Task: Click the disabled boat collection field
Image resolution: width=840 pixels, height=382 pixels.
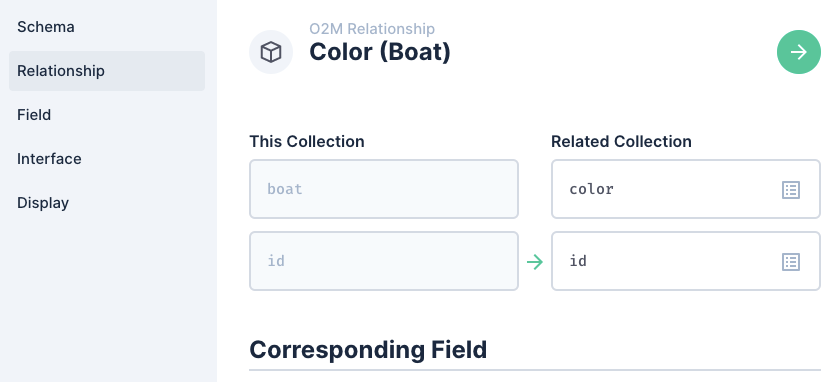Action: click(x=384, y=189)
